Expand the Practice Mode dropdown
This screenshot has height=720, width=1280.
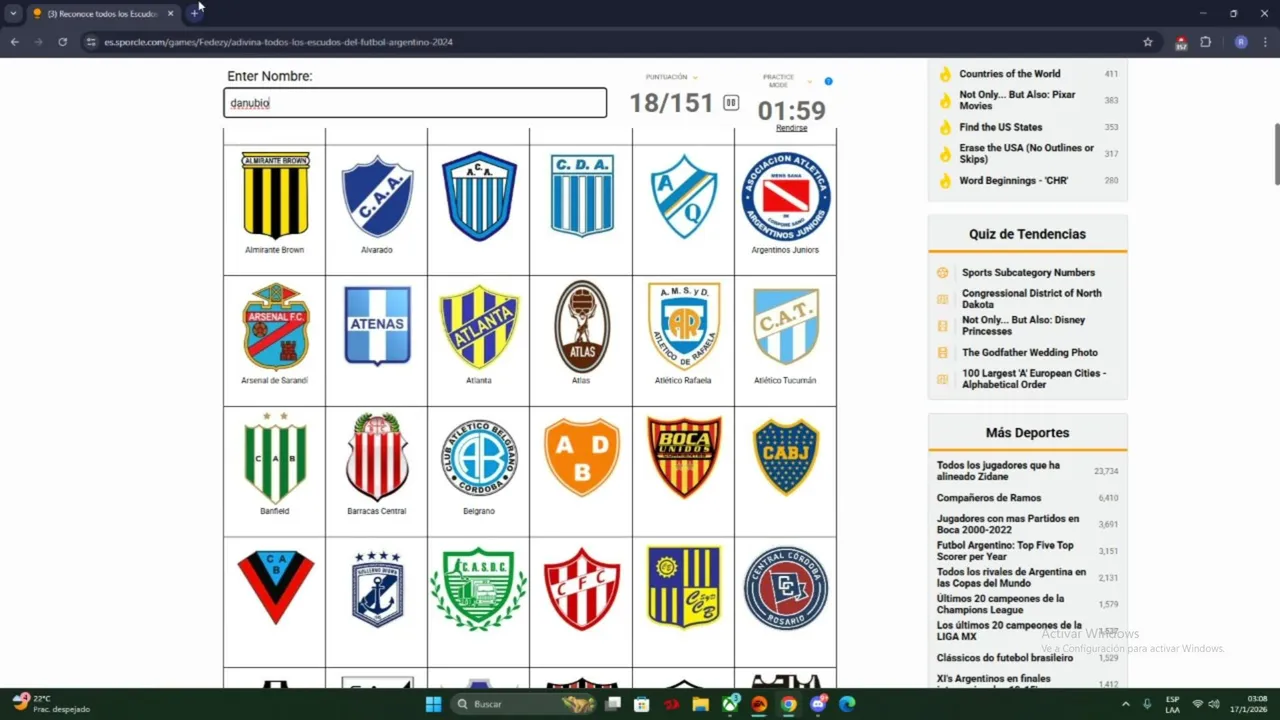(x=809, y=81)
